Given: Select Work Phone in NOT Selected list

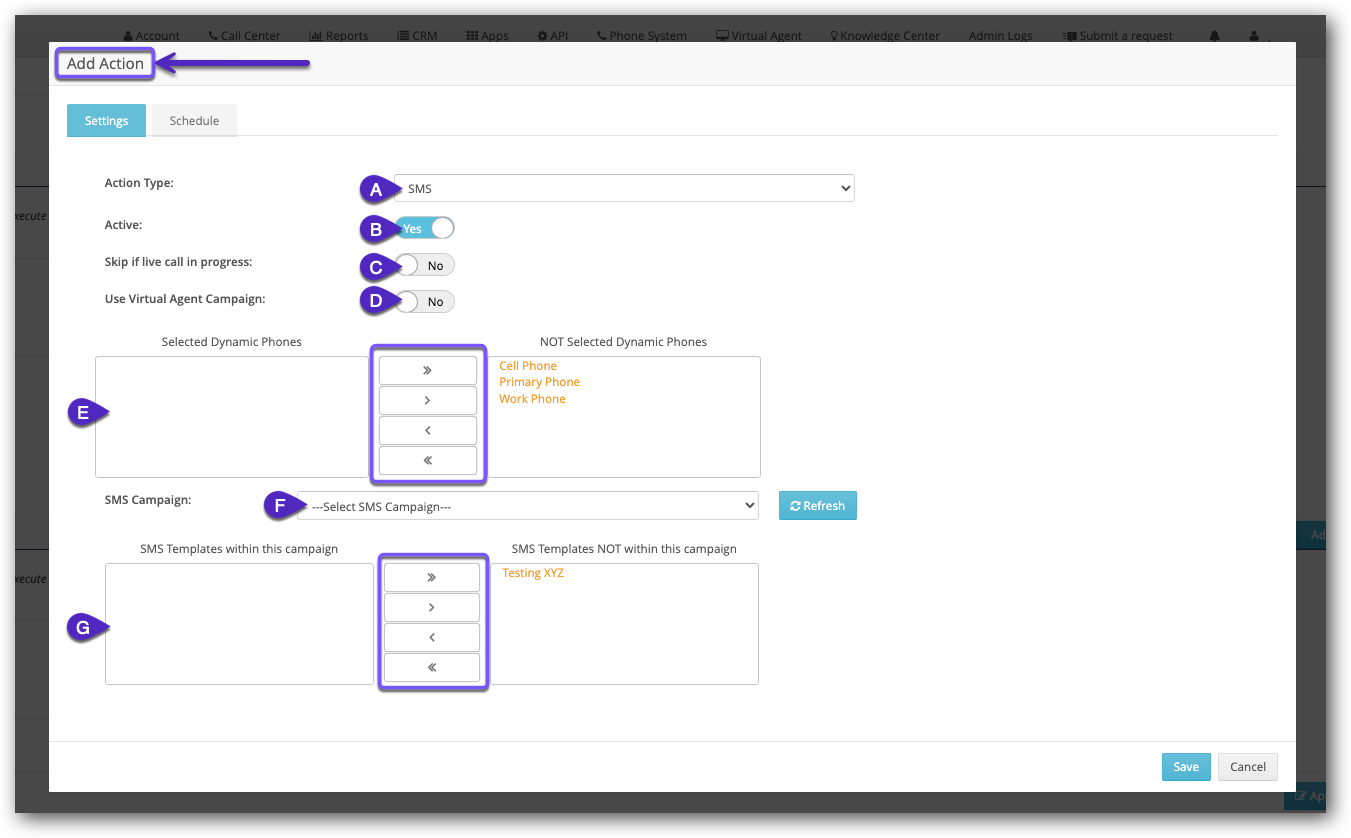Looking at the screenshot, I should click(532, 399).
